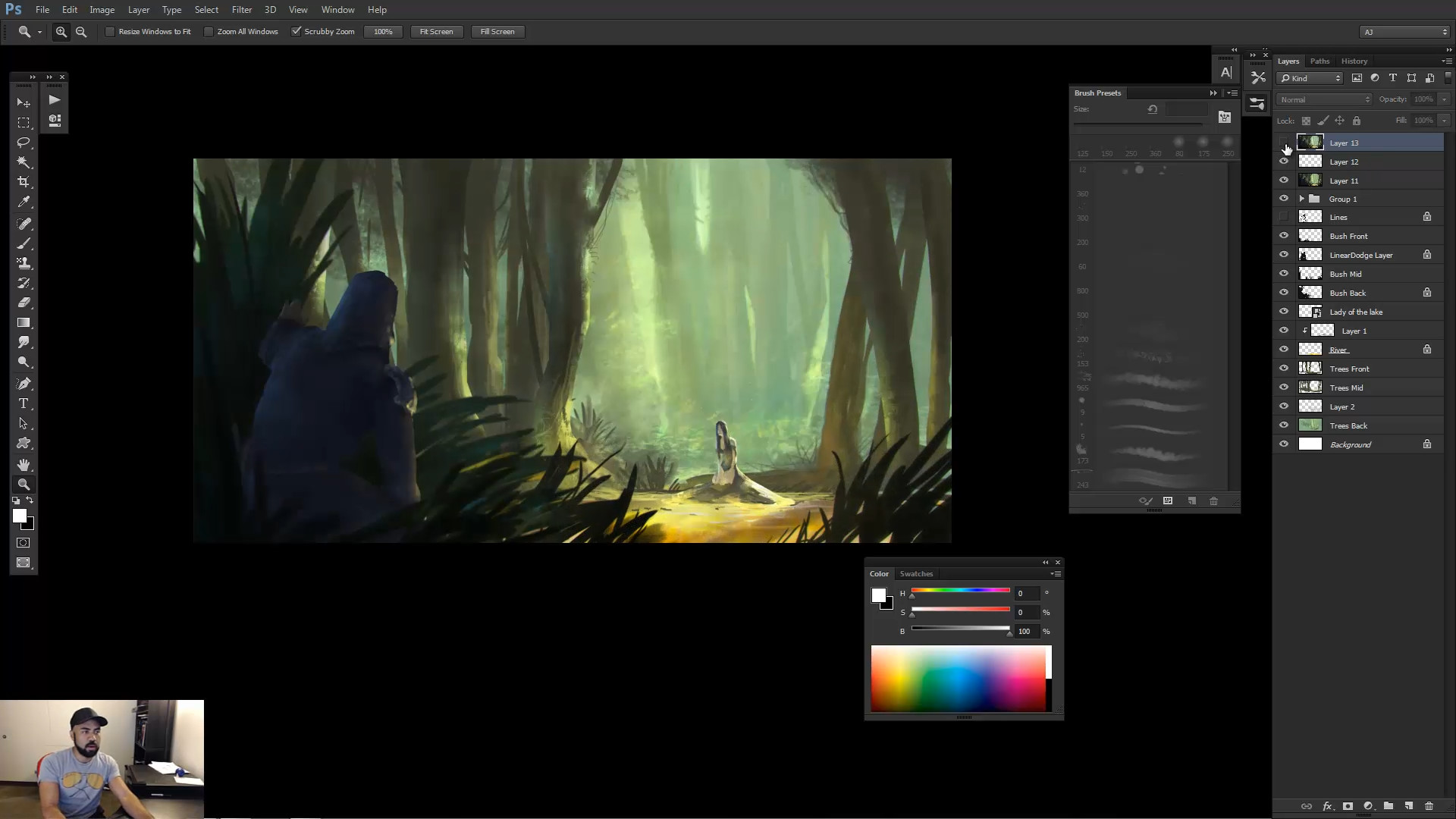Click the hue slider in Color panel
This screenshot has width=1456, height=819.
(x=960, y=590)
